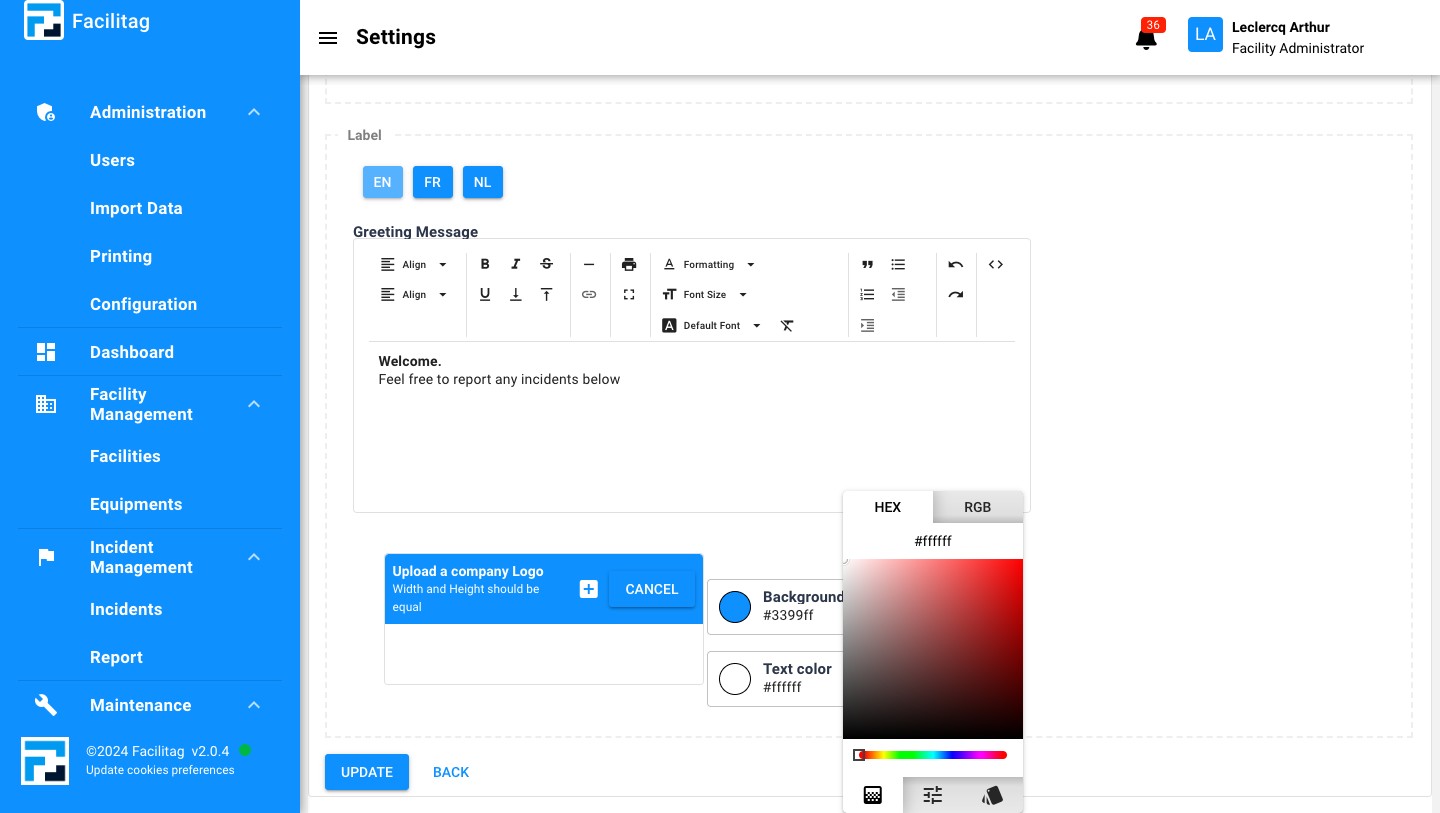The image size is (1440, 813).
Task: Open the Printing page
Action: pos(121,256)
